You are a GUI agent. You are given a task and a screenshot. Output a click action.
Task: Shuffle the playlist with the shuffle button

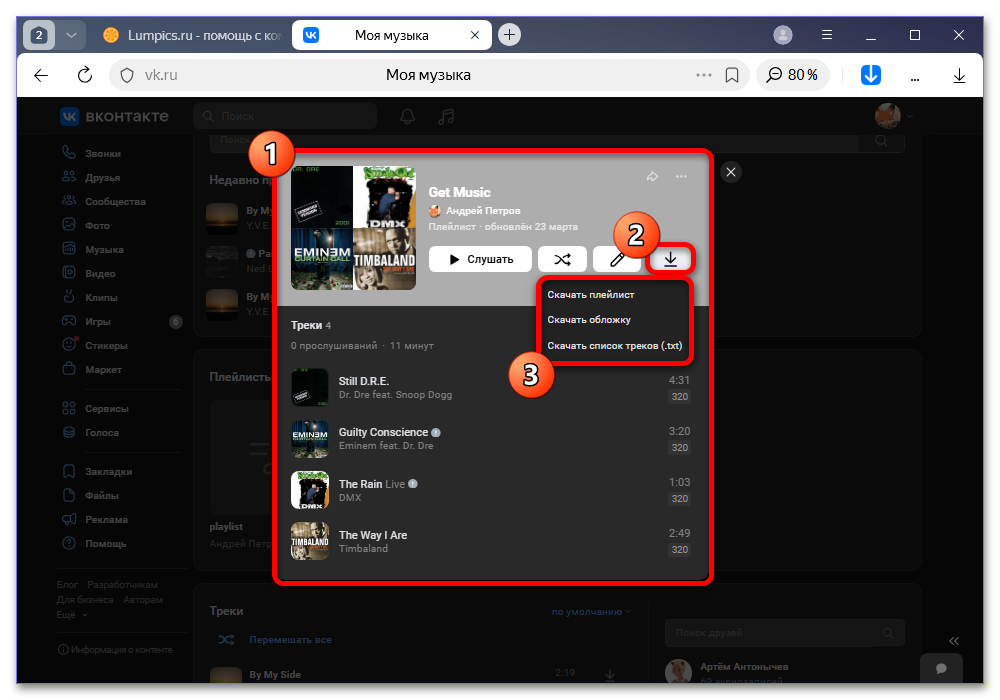[x=562, y=259]
